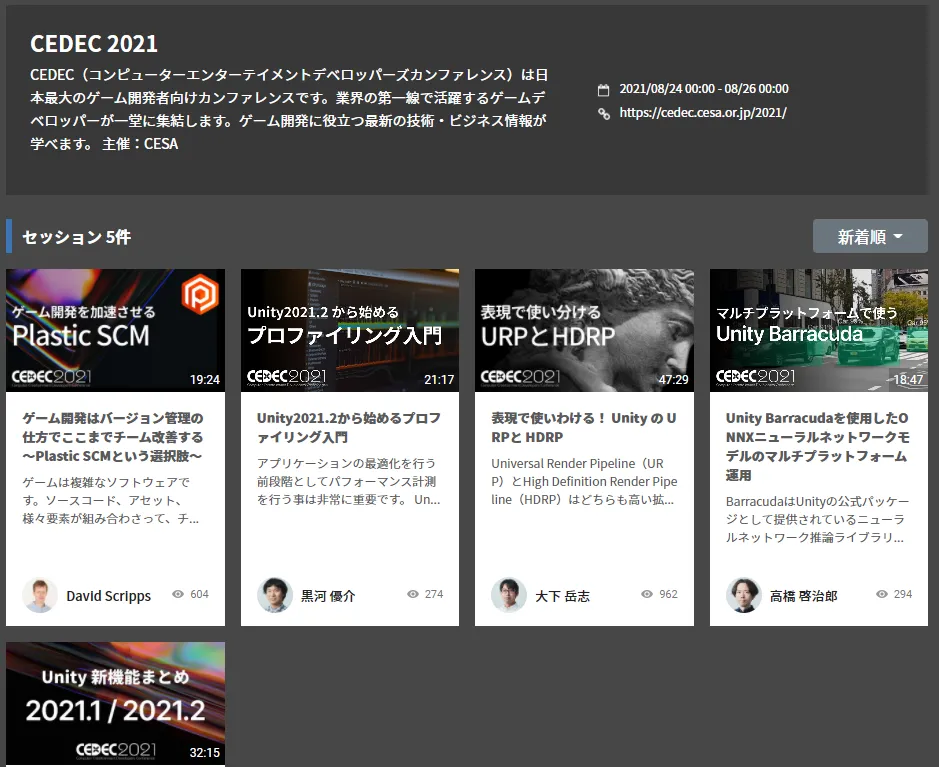This screenshot has height=767, width=939.
Task: Open the Unity Barracuda video thumbnail
Action: (819, 330)
